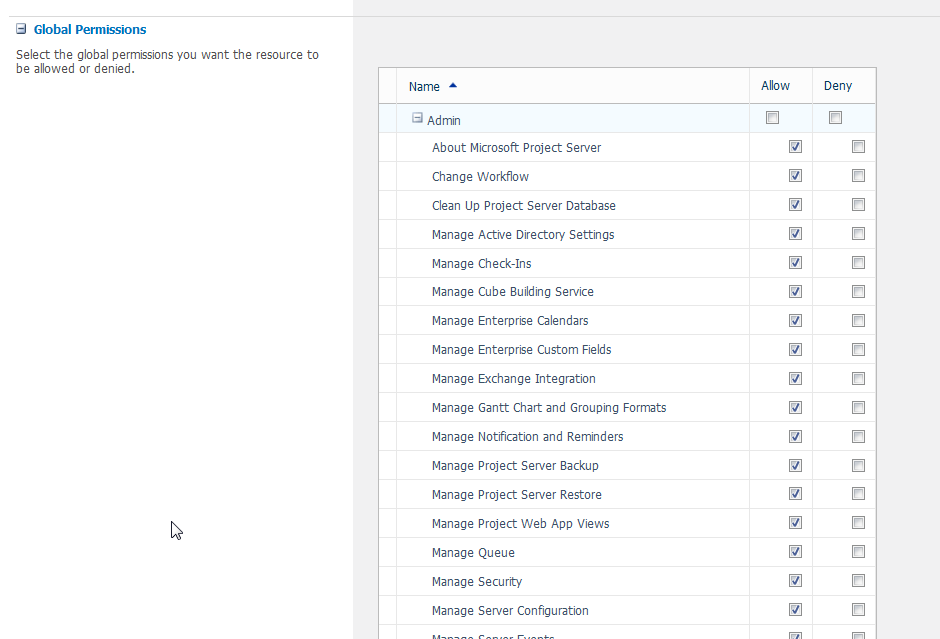This screenshot has height=639, width=940.
Task: Check Deny for entire Admin group
Action: [835, 118]
